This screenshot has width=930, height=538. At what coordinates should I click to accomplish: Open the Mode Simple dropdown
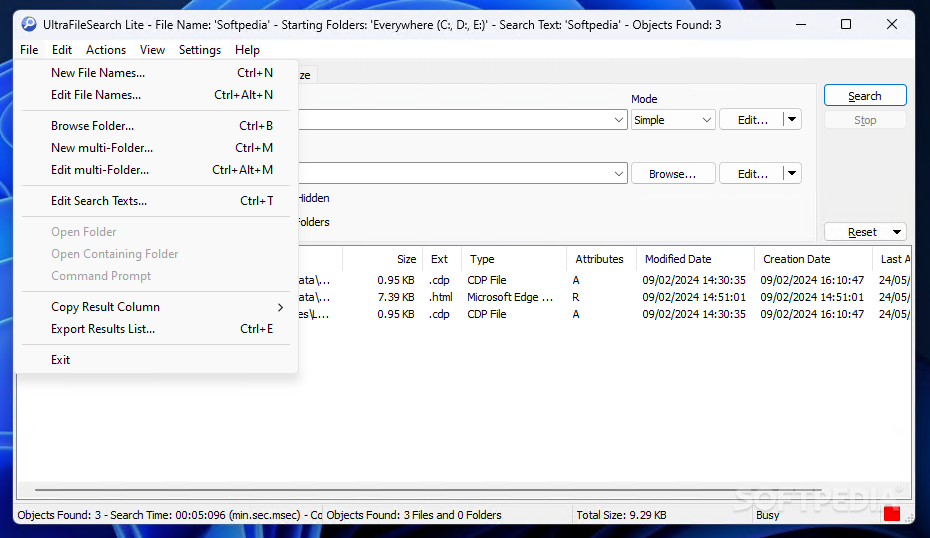point(673,120)
